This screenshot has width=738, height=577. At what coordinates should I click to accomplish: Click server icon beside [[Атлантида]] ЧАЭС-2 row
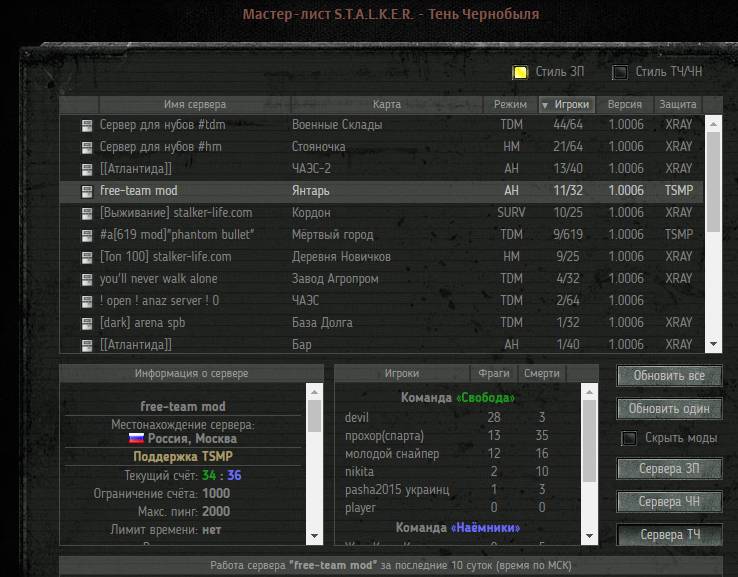87,169
